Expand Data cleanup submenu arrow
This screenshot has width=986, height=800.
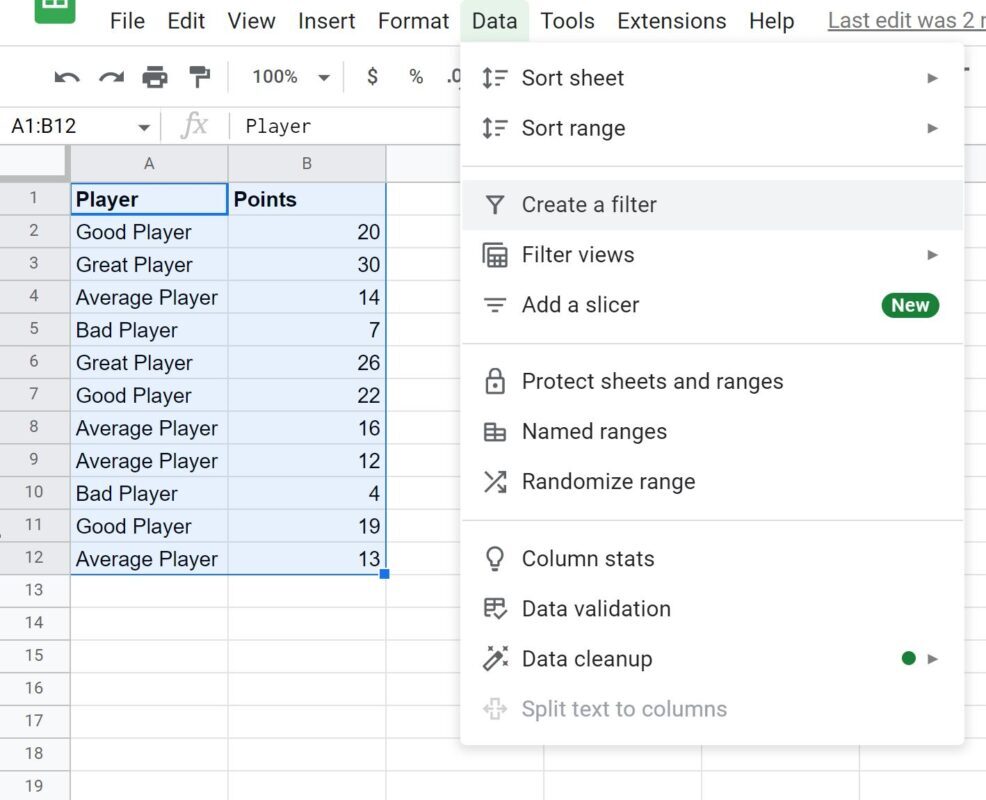pos(933,658)
